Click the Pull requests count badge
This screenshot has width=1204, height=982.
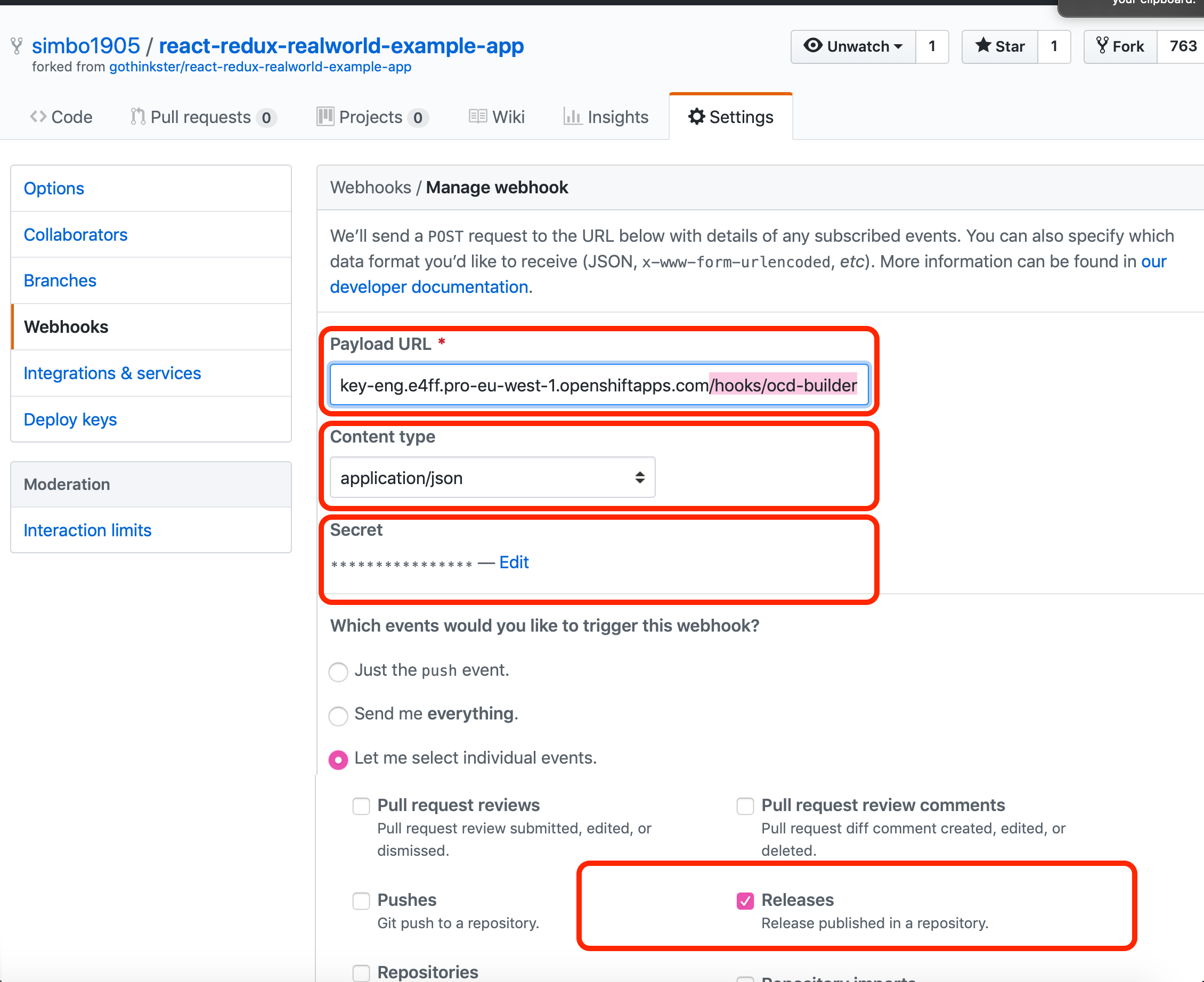point(266,118)
